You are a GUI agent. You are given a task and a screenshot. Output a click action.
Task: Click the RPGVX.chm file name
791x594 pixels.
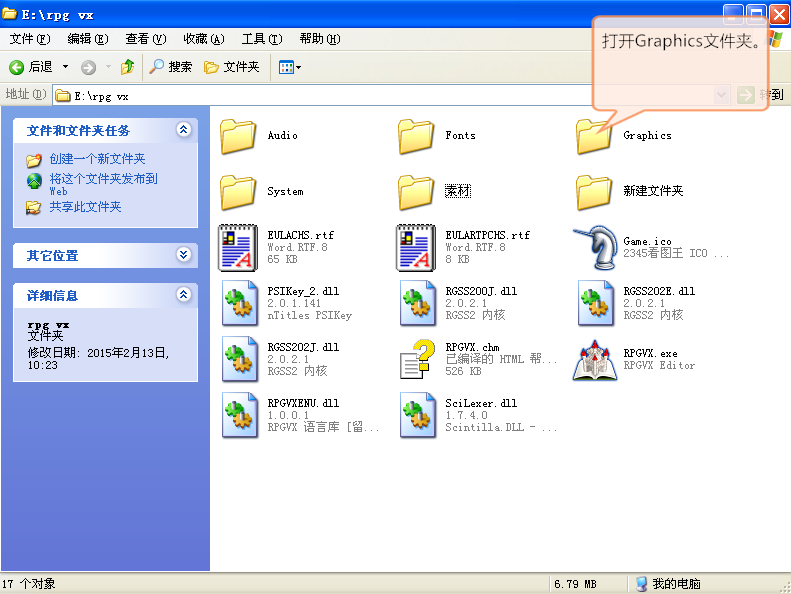[x=472, y=347]
